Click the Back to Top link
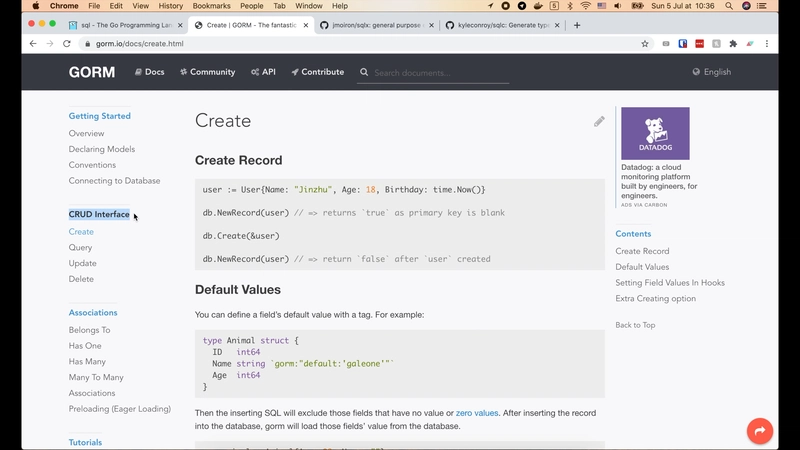This screenshot has width=800, height=450. [x=635, y=325]
